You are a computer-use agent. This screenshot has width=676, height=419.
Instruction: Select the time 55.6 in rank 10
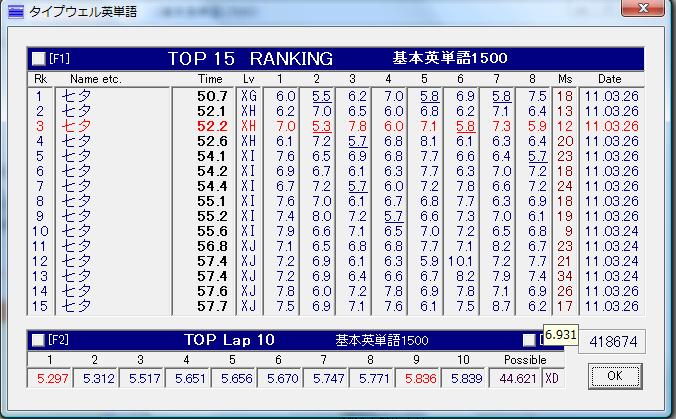pos(212,231)
